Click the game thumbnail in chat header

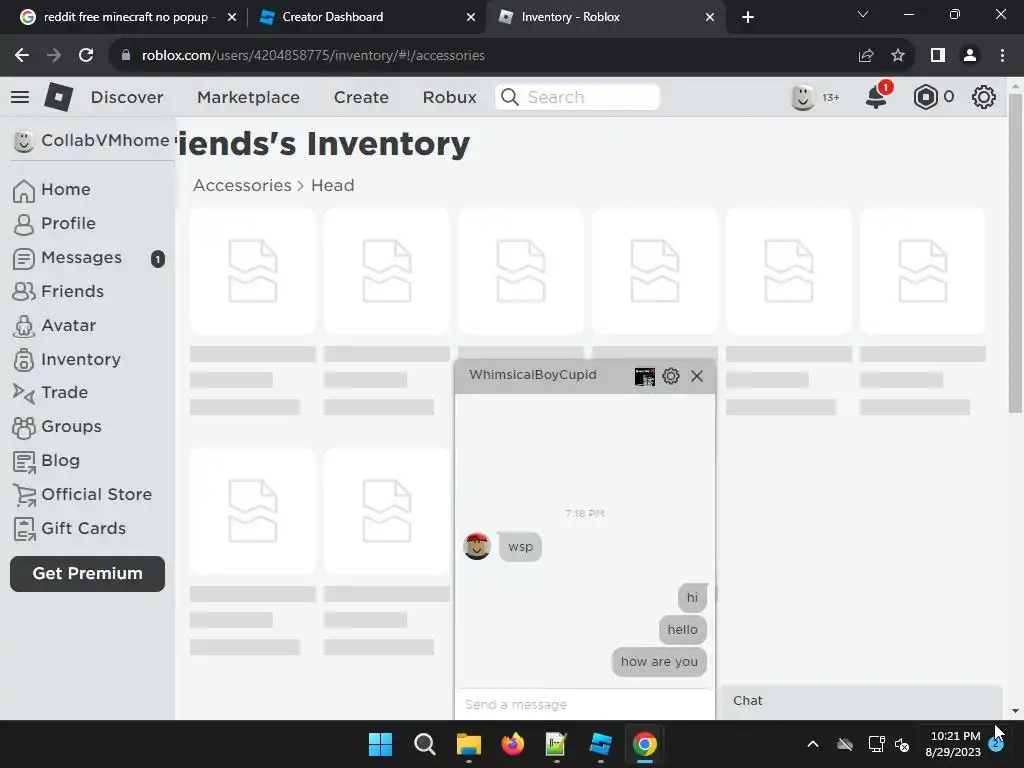pos(645,376)
